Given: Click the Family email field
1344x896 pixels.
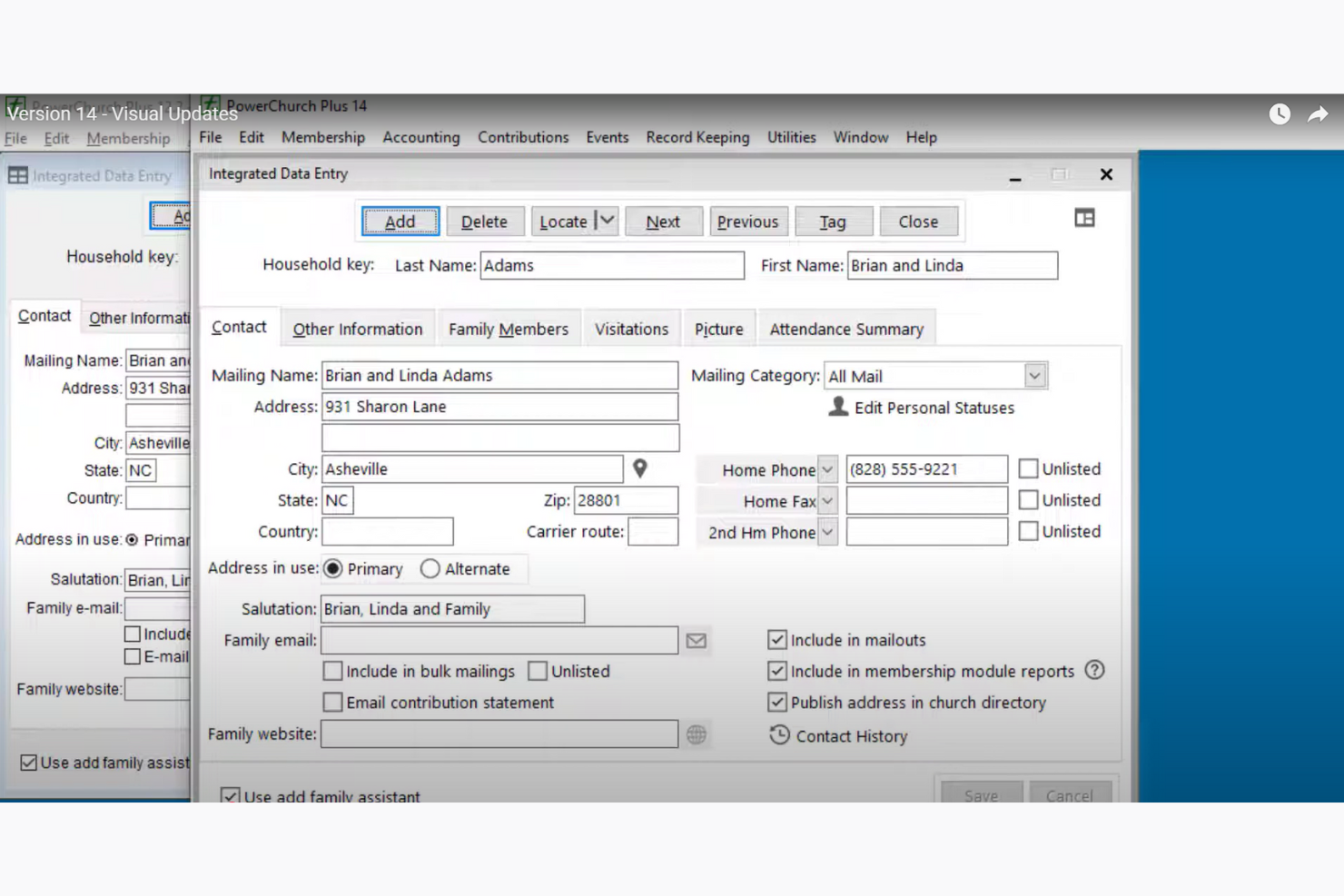Looking at the screenshot, I should tap(499, 640).
